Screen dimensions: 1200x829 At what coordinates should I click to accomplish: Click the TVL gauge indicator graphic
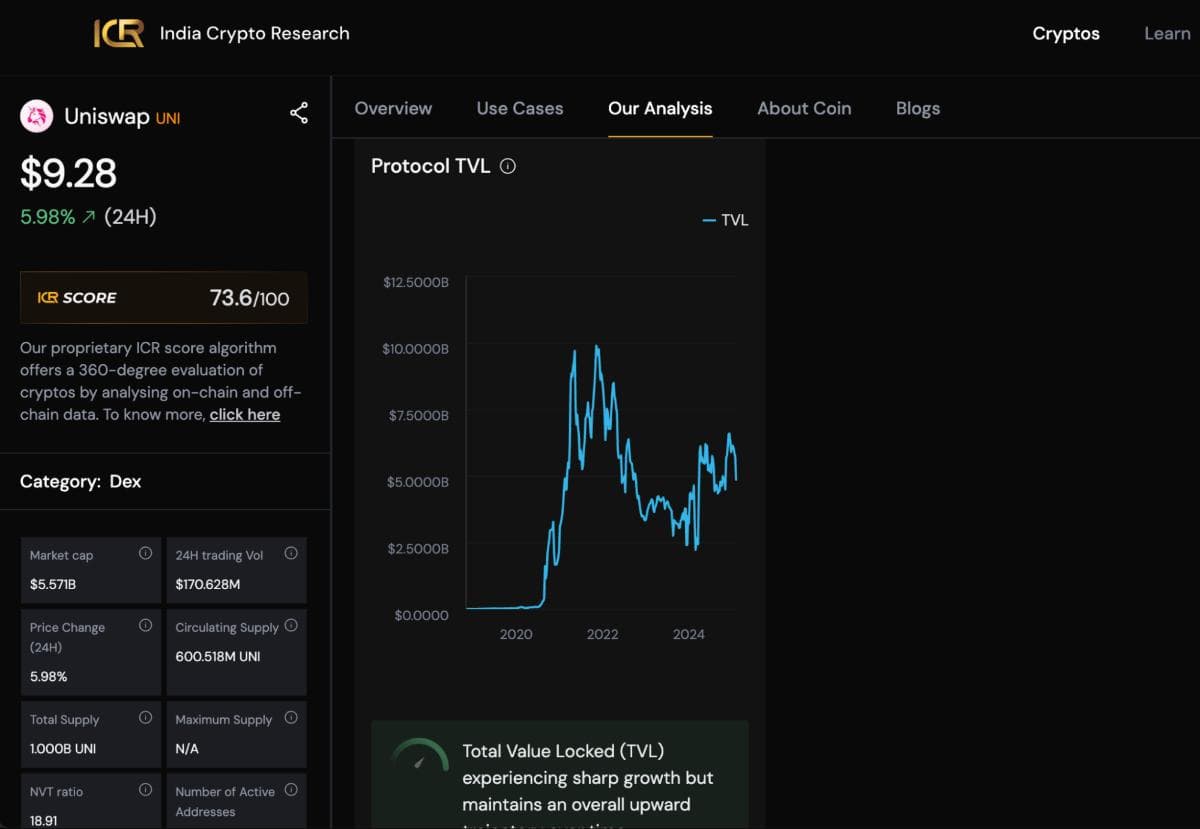tap(419, 758)
